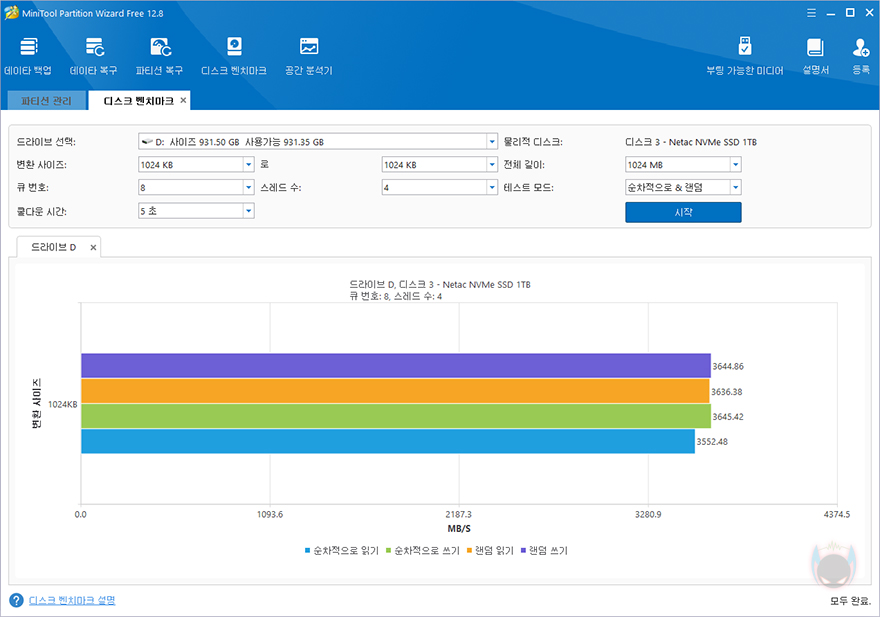880x617 pixels.
Task: Click the 변환 사이즈 vertical axis title
Action: click(36, 404)
